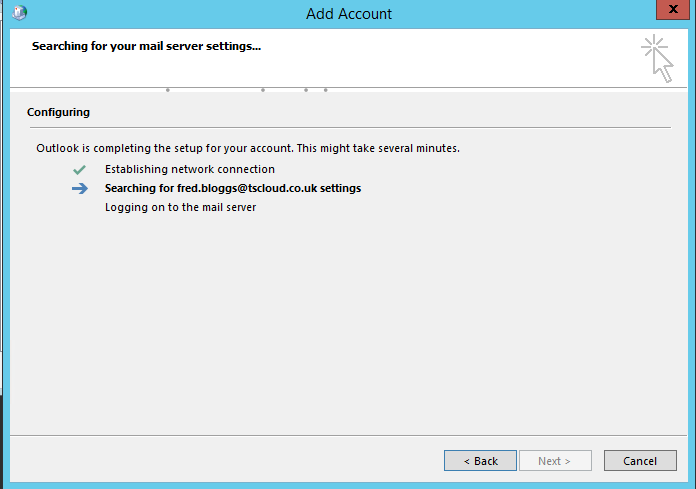Cancel the account setup

click(x=640, y=461)
